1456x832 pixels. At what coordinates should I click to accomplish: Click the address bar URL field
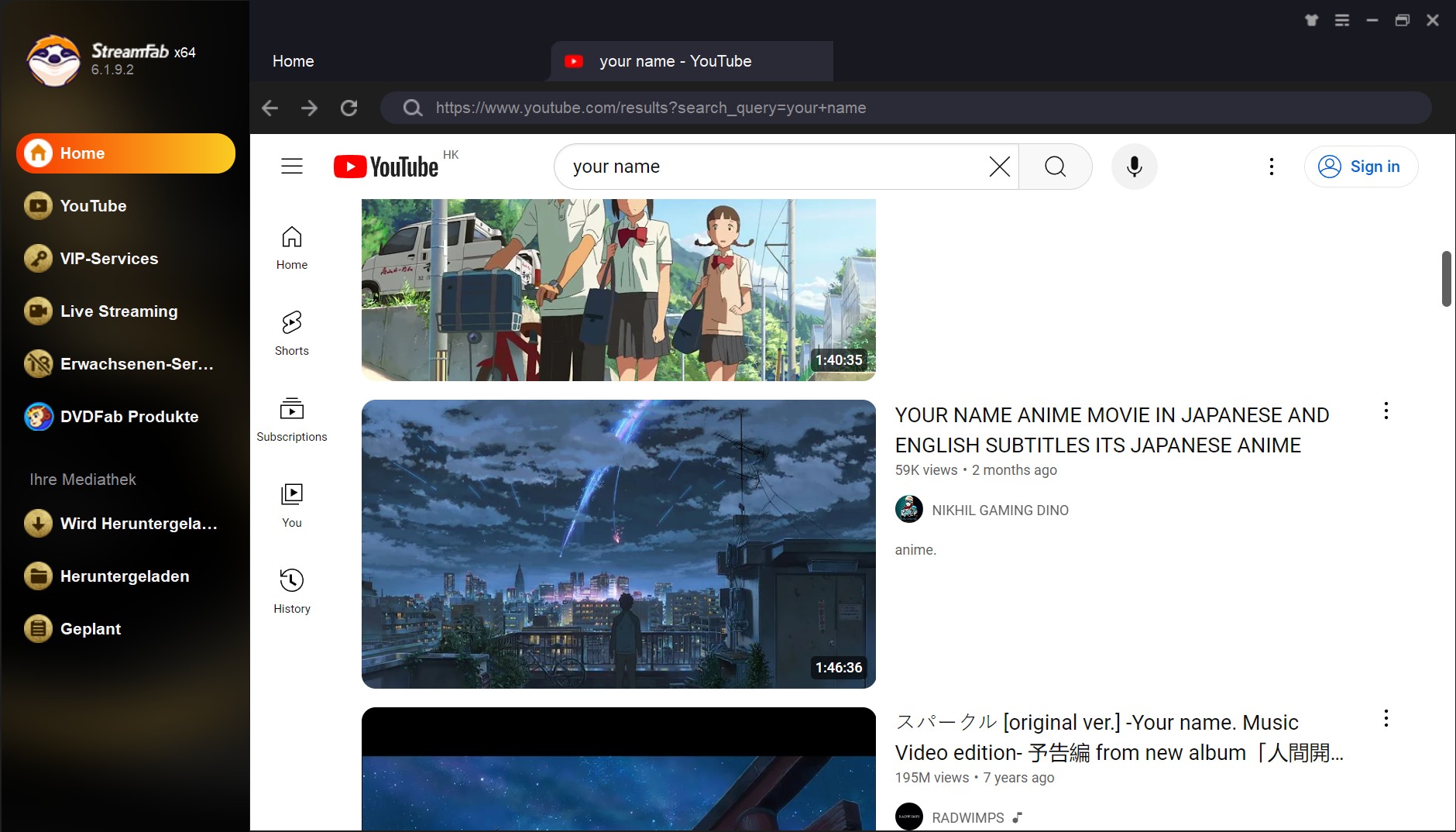(905, 108)
